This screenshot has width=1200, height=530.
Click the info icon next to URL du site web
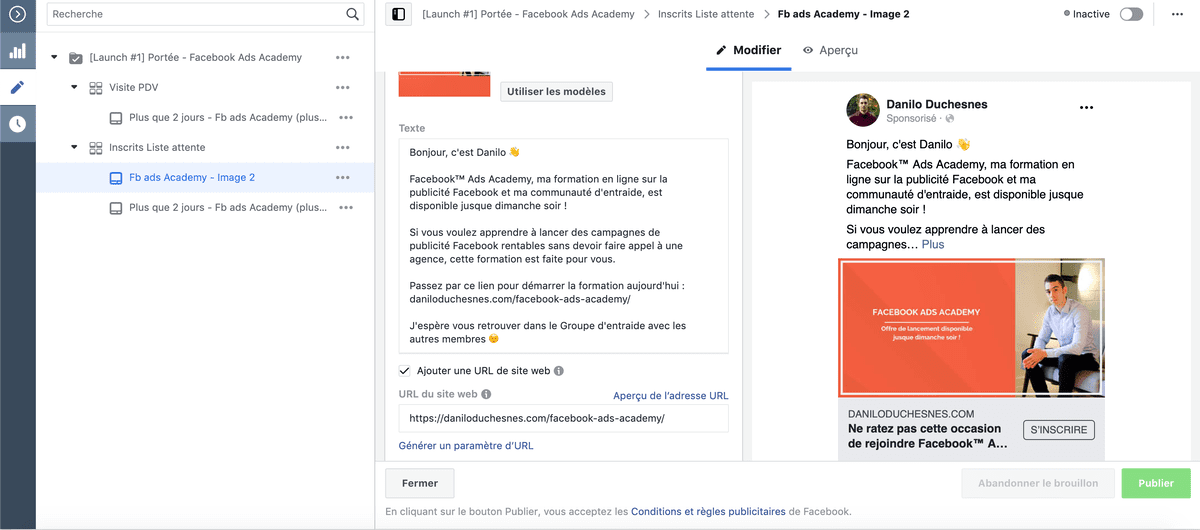click(x=486, y=395)
